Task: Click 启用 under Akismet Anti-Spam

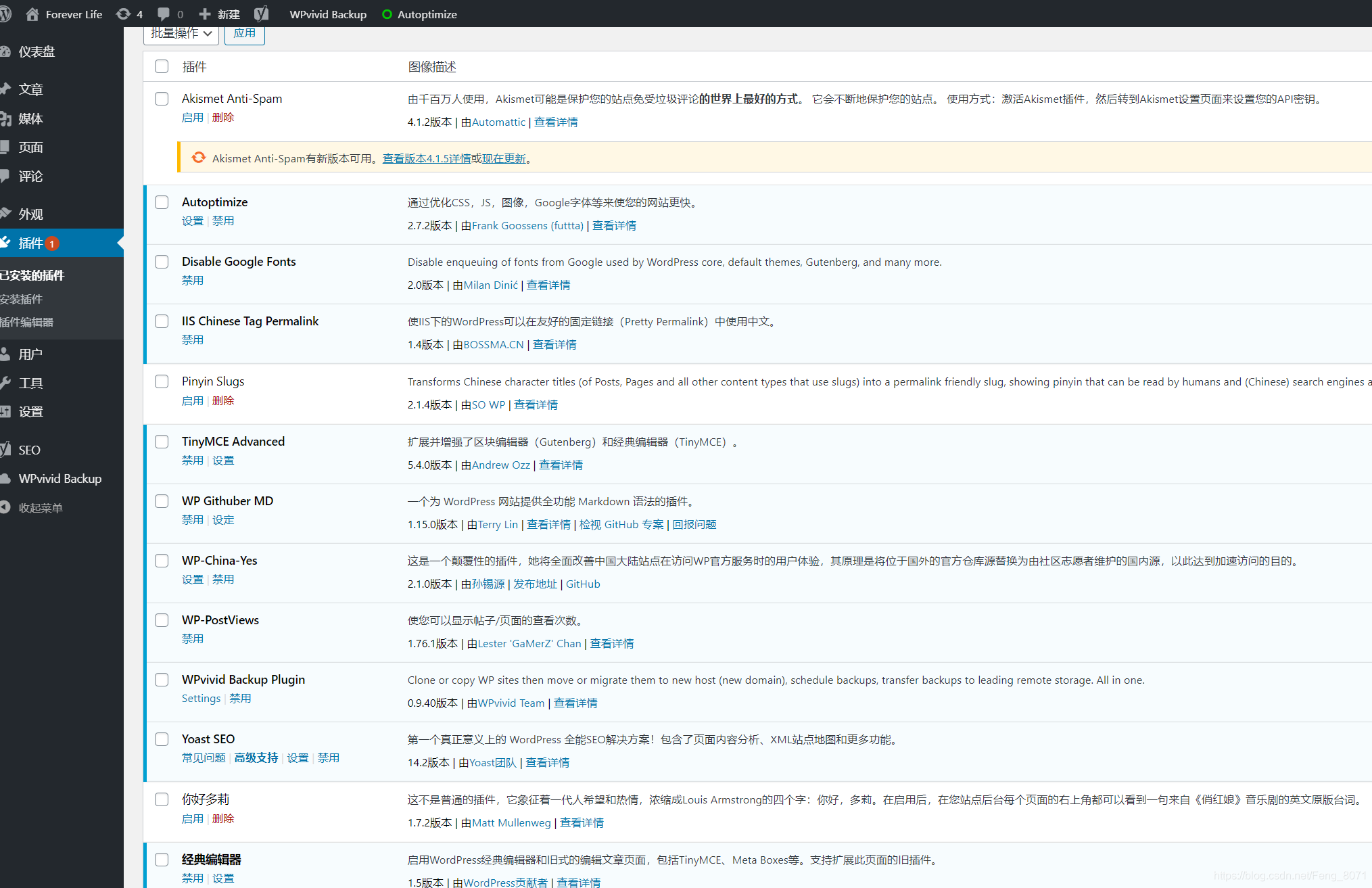Action: (x=193, y=117)
